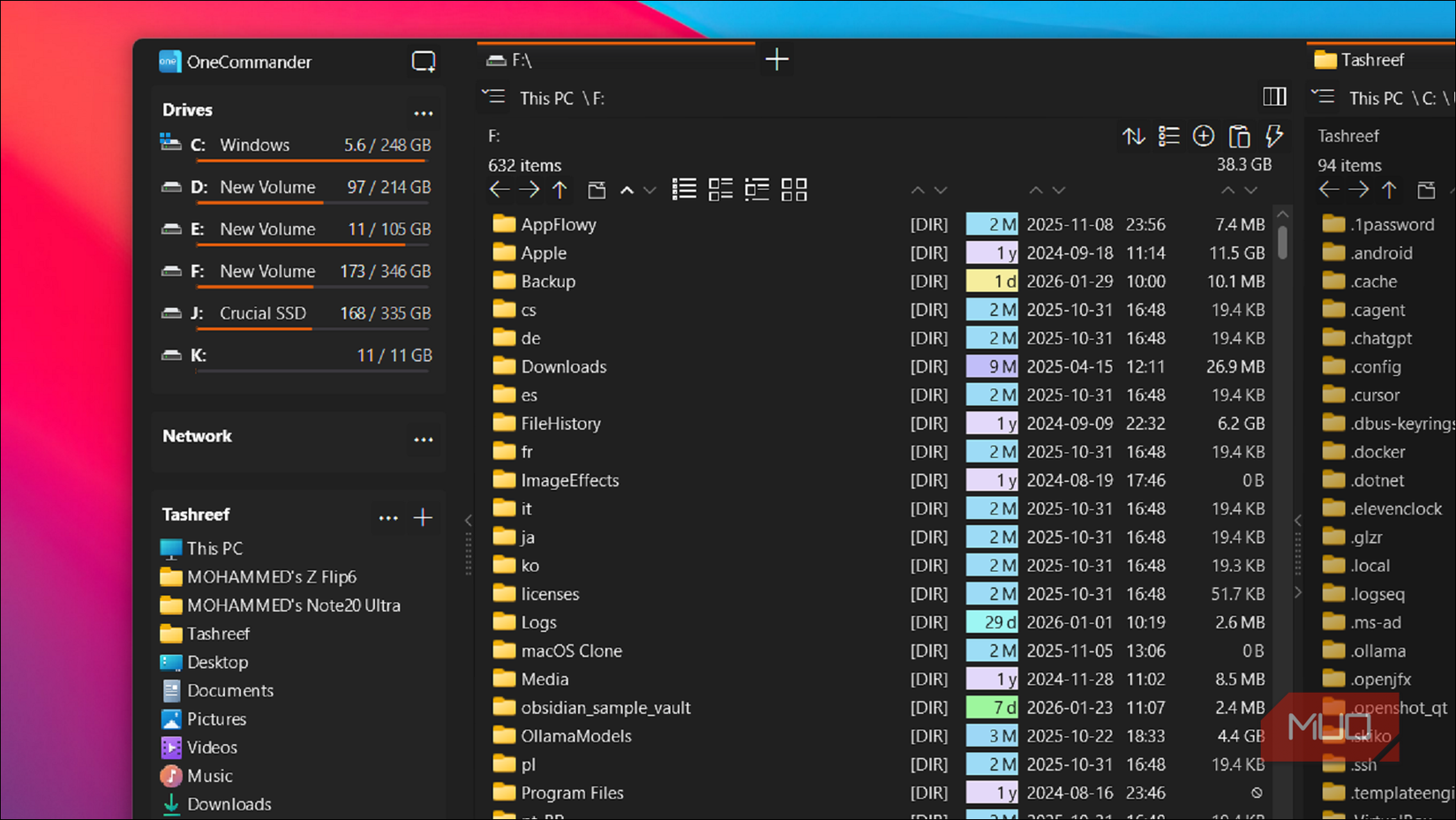This screenshot has width=1456, height=820.
Task: Click the paste clipboard icon
Action: [x=1239, y=136]
